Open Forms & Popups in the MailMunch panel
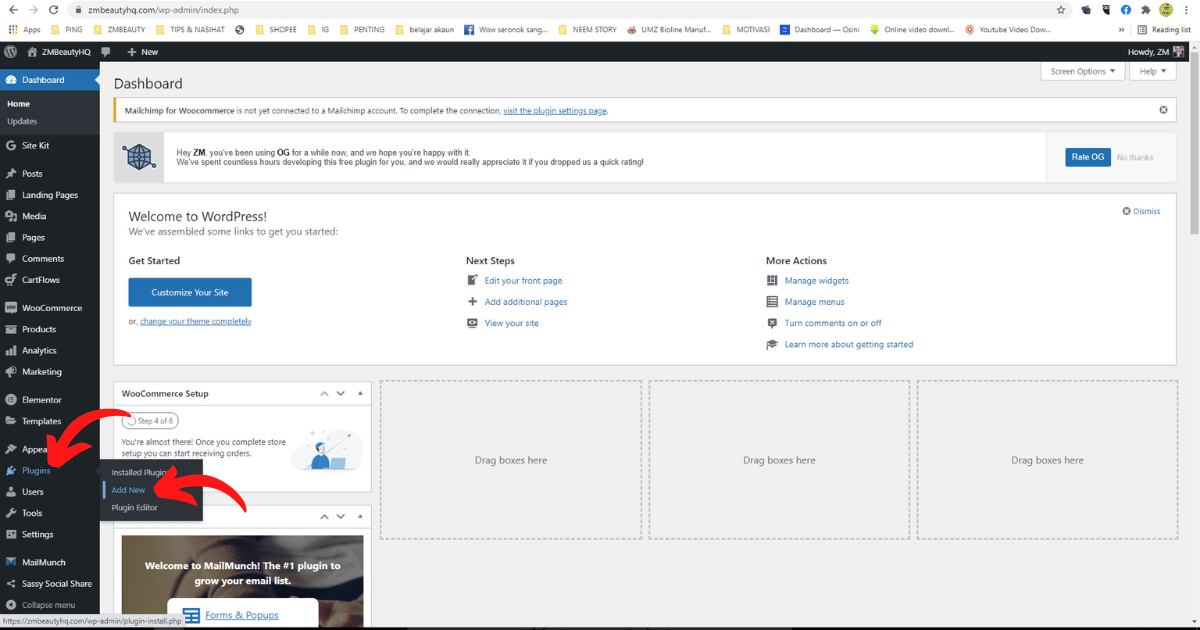Viewport: 1200px width, 630px height. pos(241,614)
